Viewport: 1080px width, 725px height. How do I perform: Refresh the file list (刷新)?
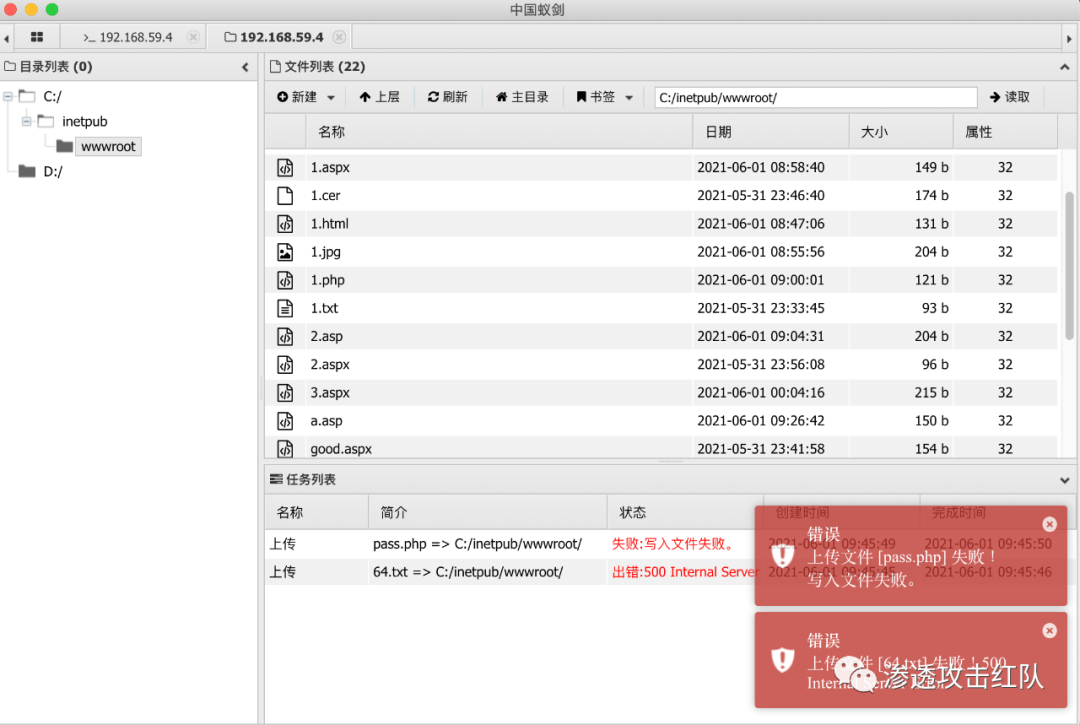click(448, 97)
